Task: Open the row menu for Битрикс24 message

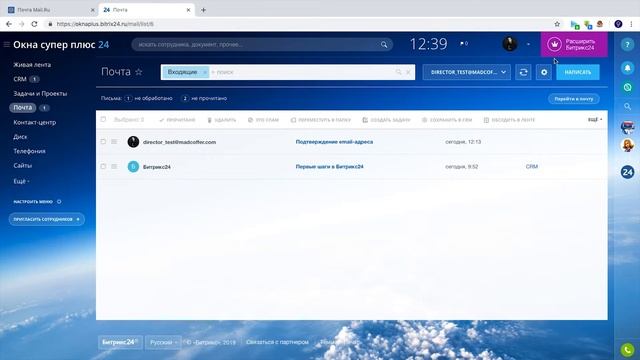Action: 114,167
